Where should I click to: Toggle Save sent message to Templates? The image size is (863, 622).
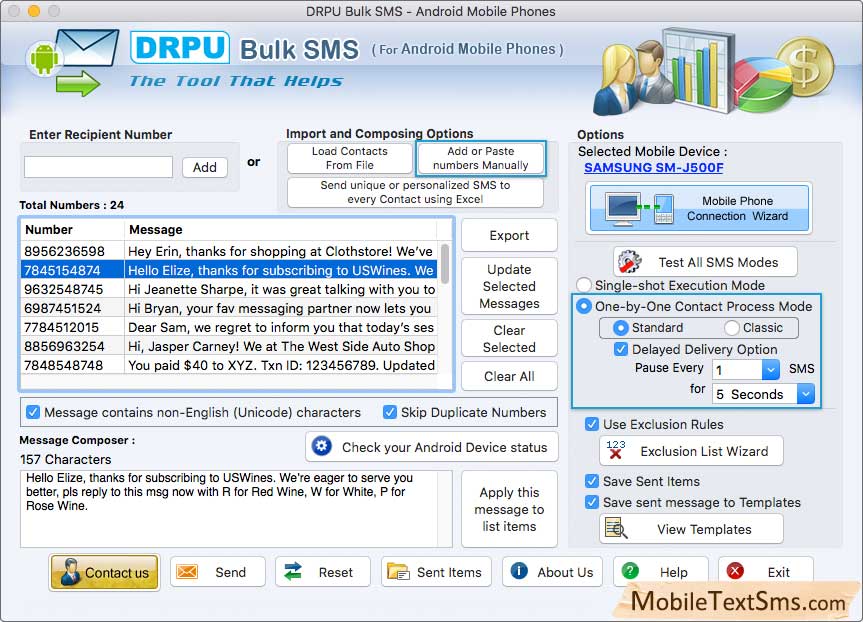(592, 502)
